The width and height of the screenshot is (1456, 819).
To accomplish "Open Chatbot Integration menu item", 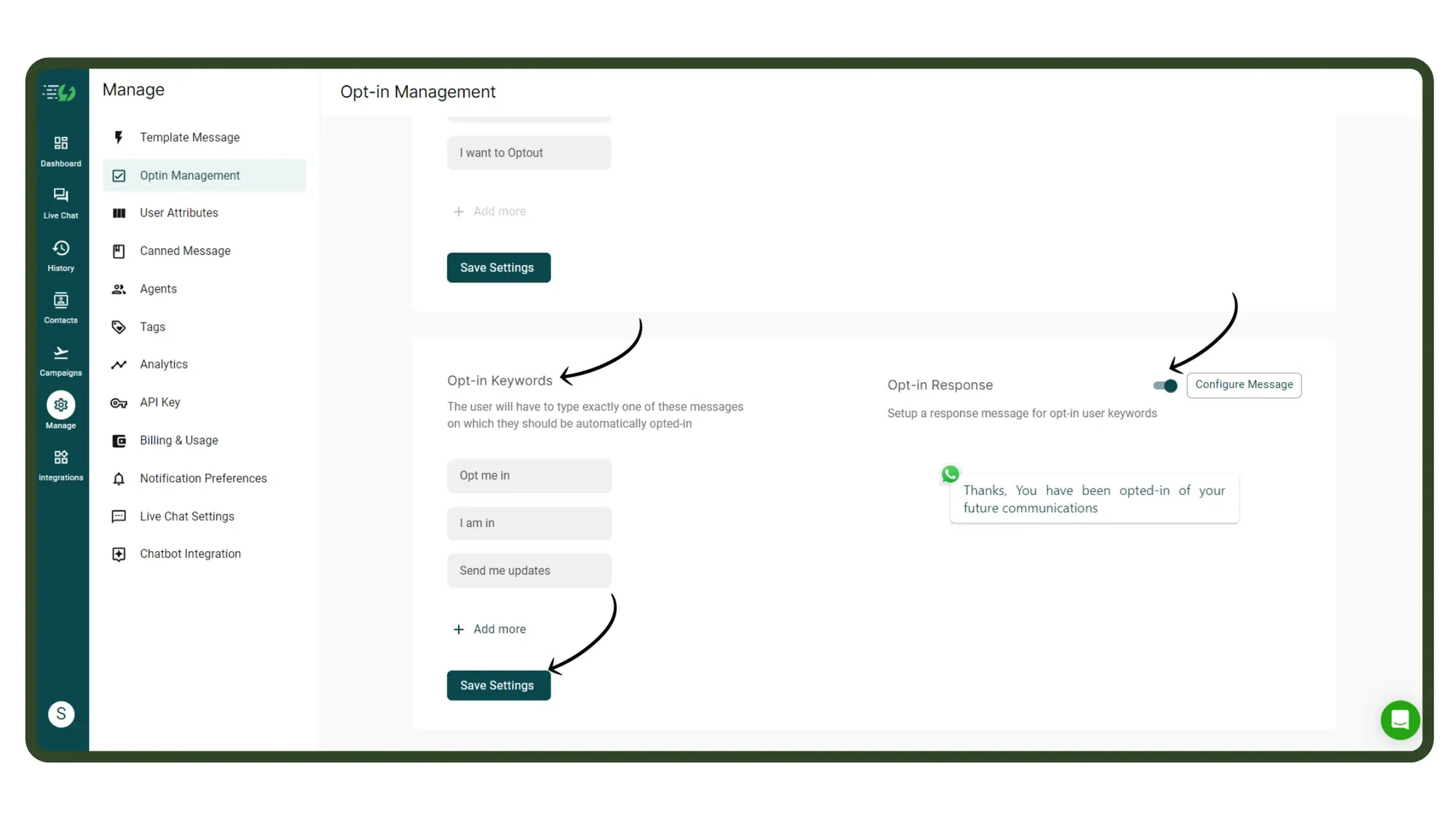I will click(205, 554).
